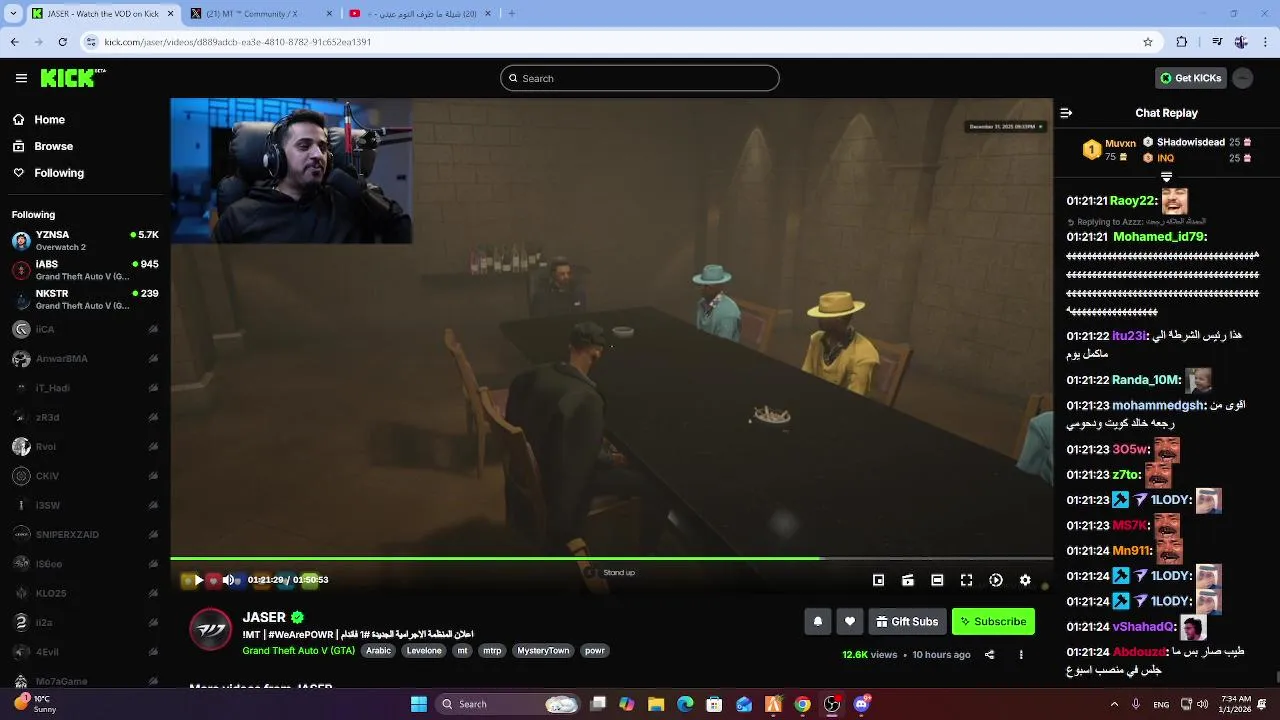The width and height of the screenshot is (1280, 720).
Task: Switch player to theatre mode
Action: point(937,580)
